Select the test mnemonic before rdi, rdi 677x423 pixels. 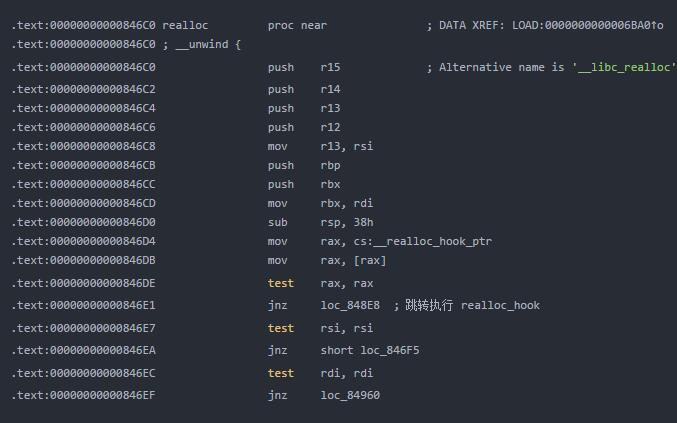coord(281,373)
